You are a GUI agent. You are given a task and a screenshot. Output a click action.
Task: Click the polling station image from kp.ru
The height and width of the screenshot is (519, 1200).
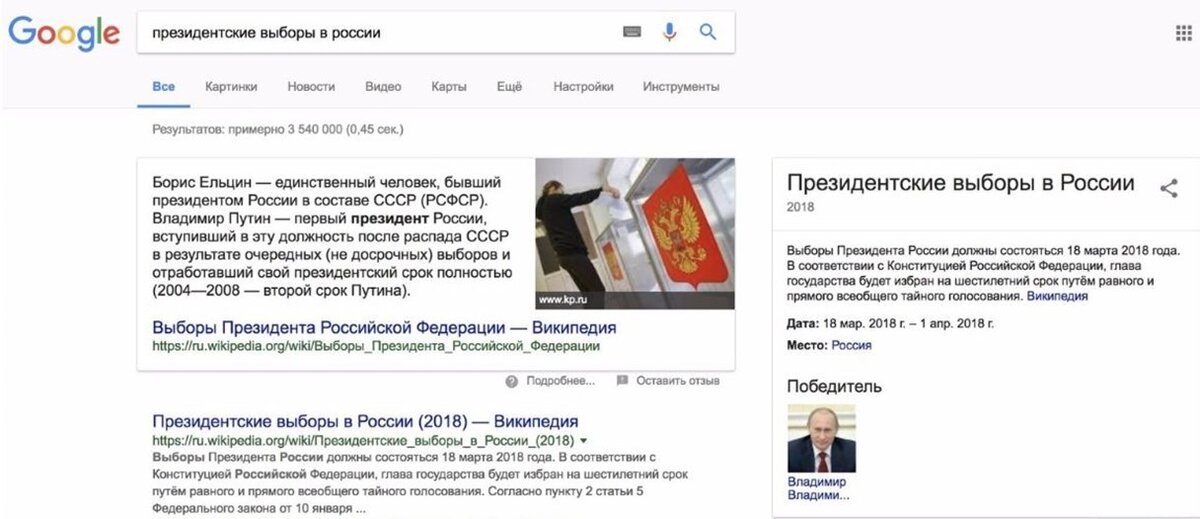click(x=635, y=234)
